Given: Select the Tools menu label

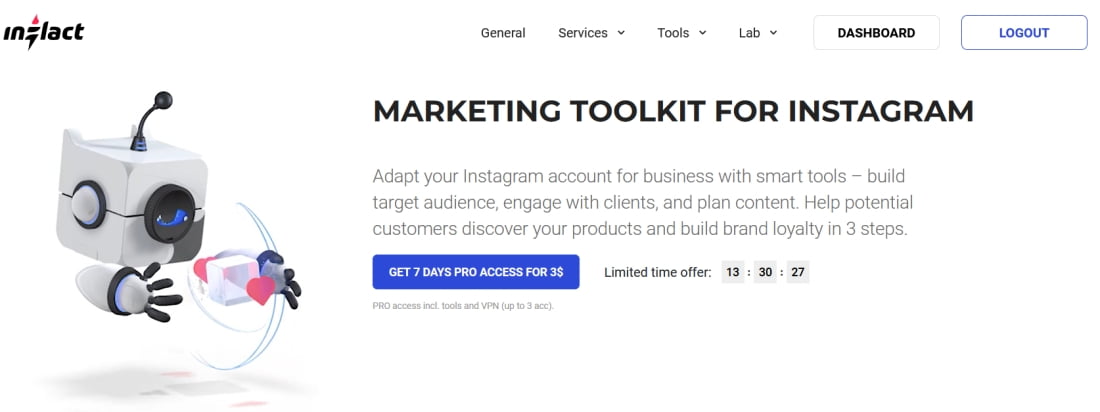Looking at the screenshot, I should click(x=673, y=33).
